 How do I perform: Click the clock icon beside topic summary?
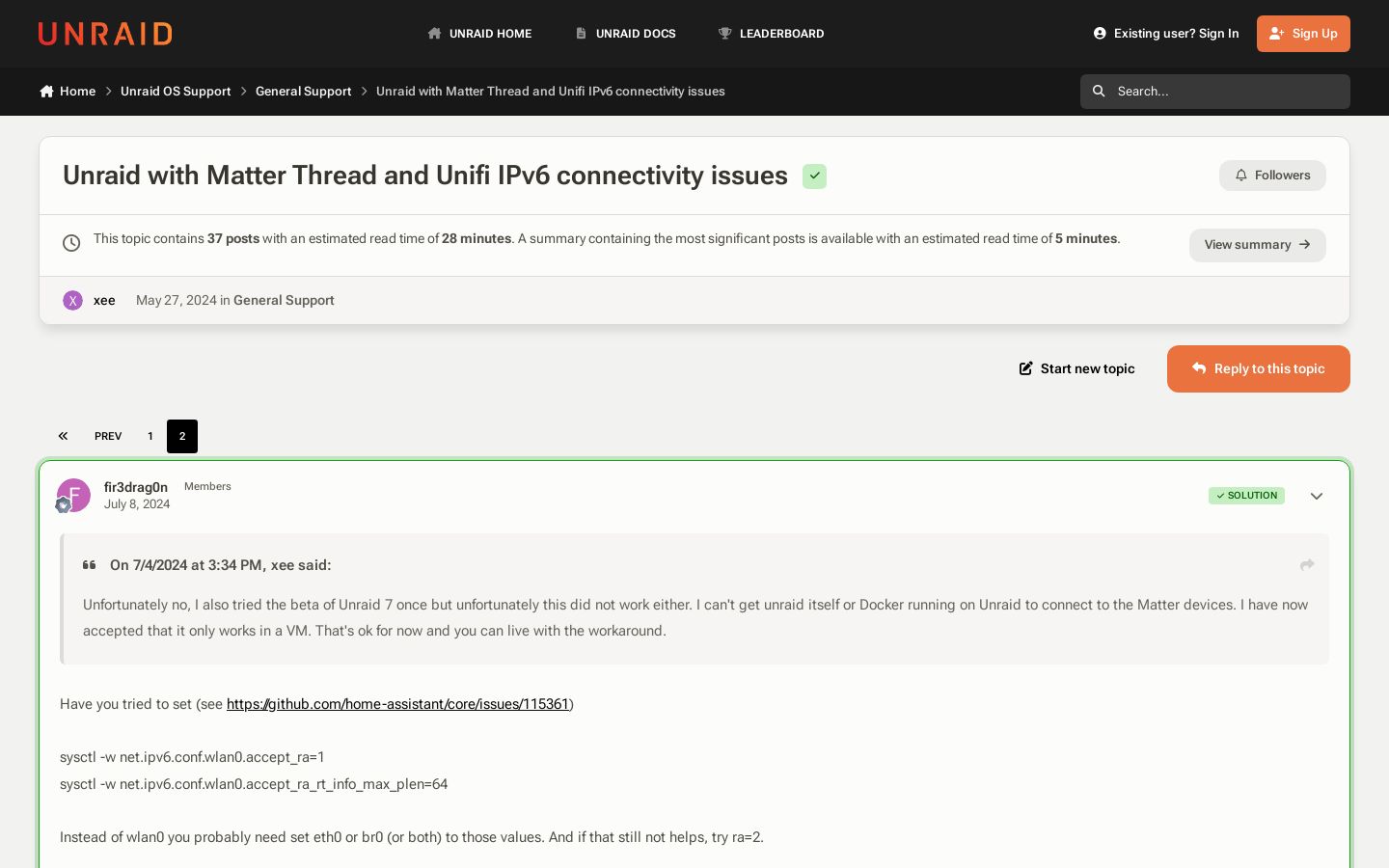point(71,243)
